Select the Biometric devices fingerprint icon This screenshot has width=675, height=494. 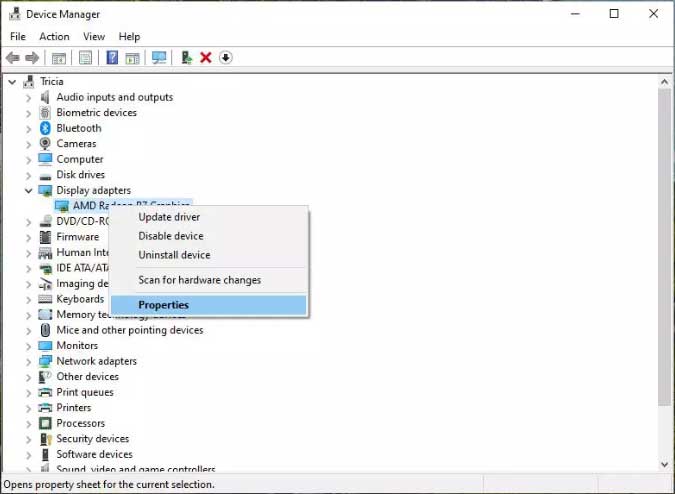(45, 113)
